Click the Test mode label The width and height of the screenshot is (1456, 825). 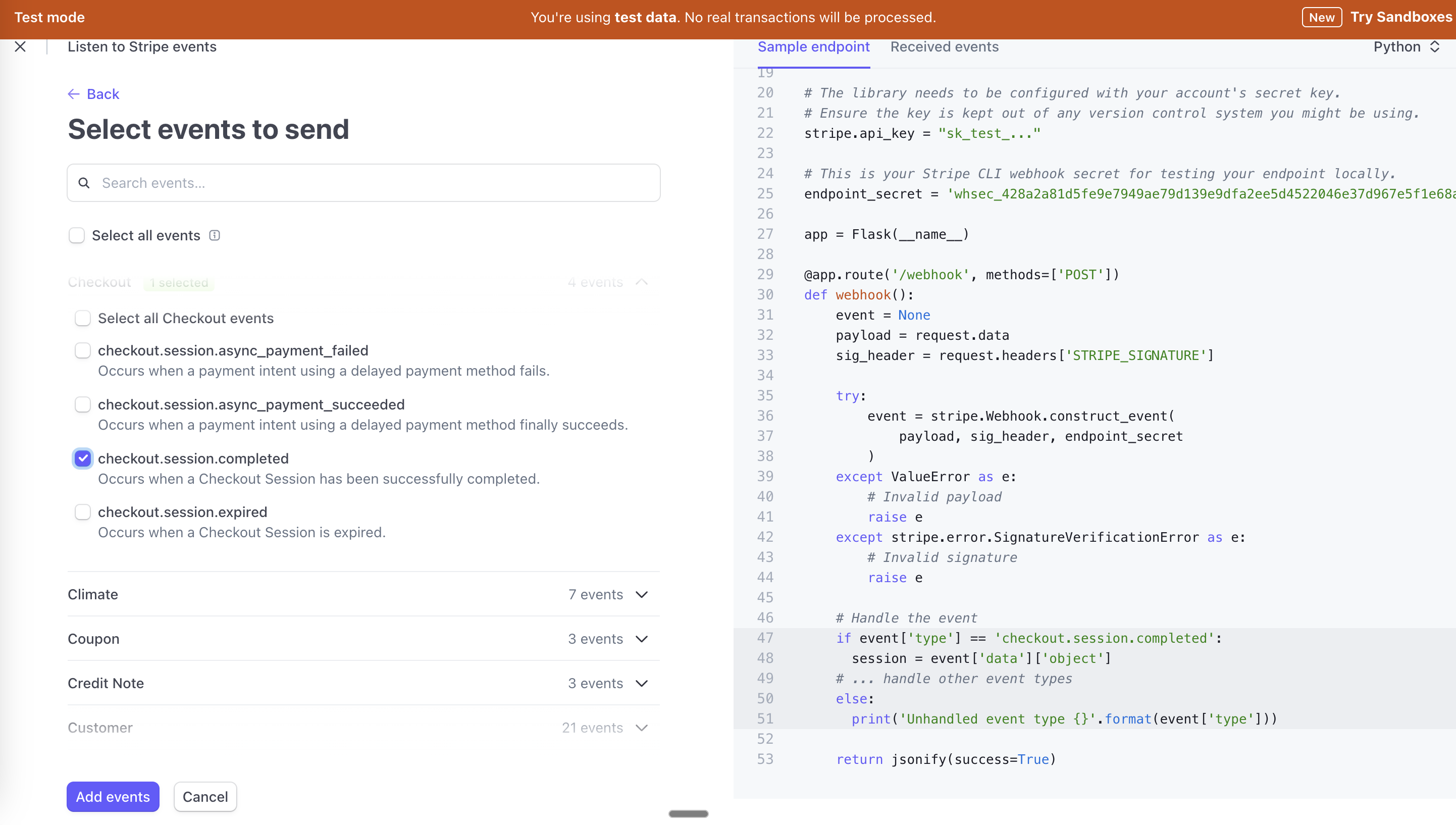tap(50, 17)
